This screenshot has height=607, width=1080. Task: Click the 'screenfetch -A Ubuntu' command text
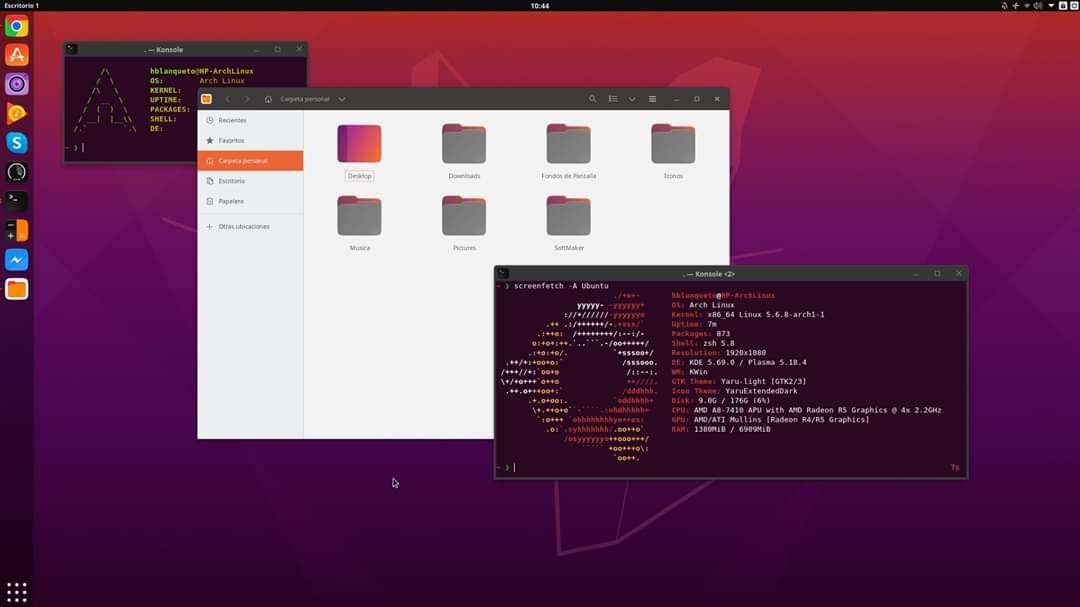click(561, 286)
